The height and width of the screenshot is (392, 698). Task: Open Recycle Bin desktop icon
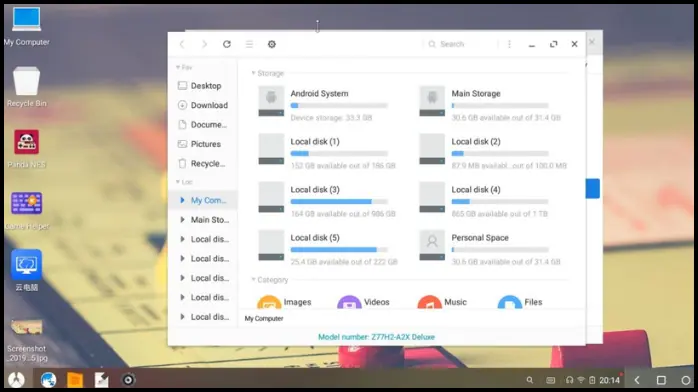click(27, 87)
